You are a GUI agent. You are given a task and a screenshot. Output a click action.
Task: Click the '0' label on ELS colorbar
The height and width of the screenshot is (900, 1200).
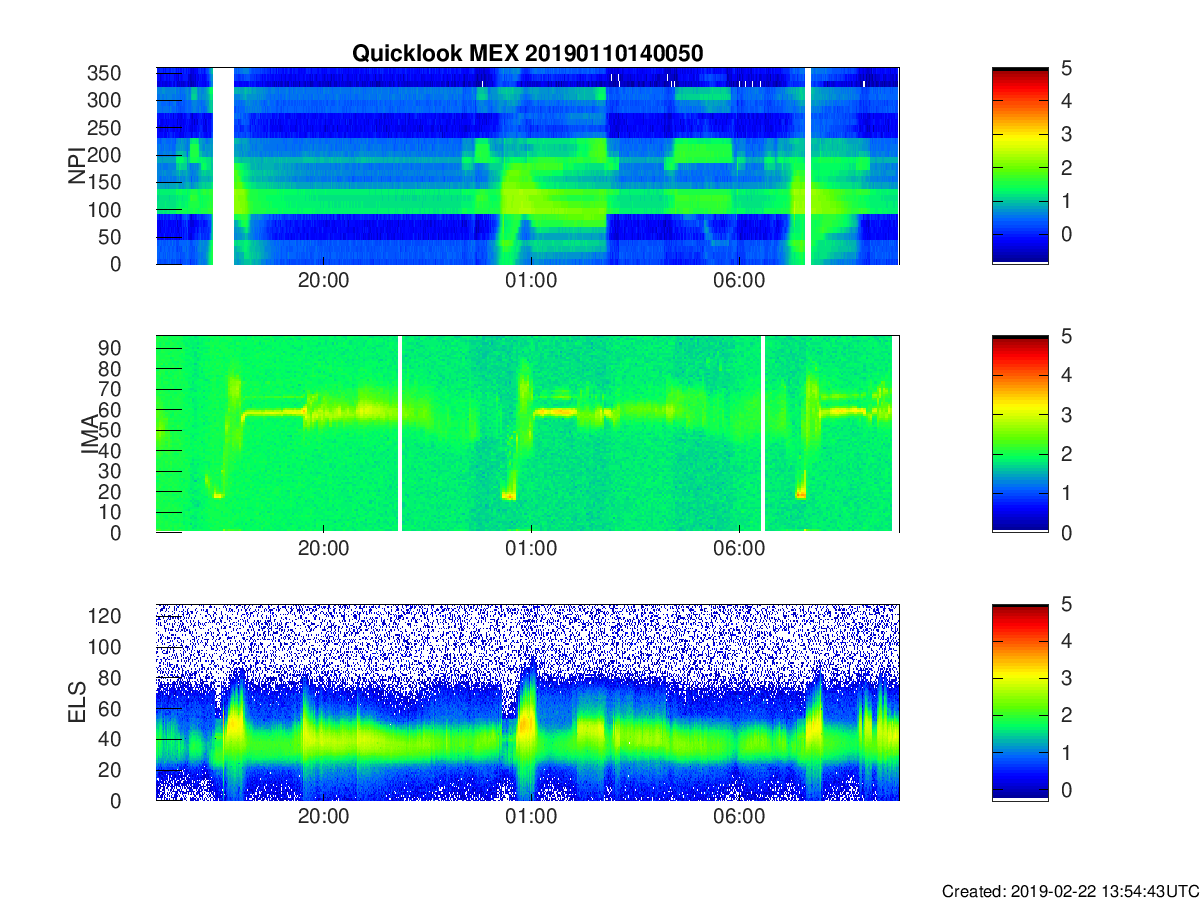[1066, 789]
